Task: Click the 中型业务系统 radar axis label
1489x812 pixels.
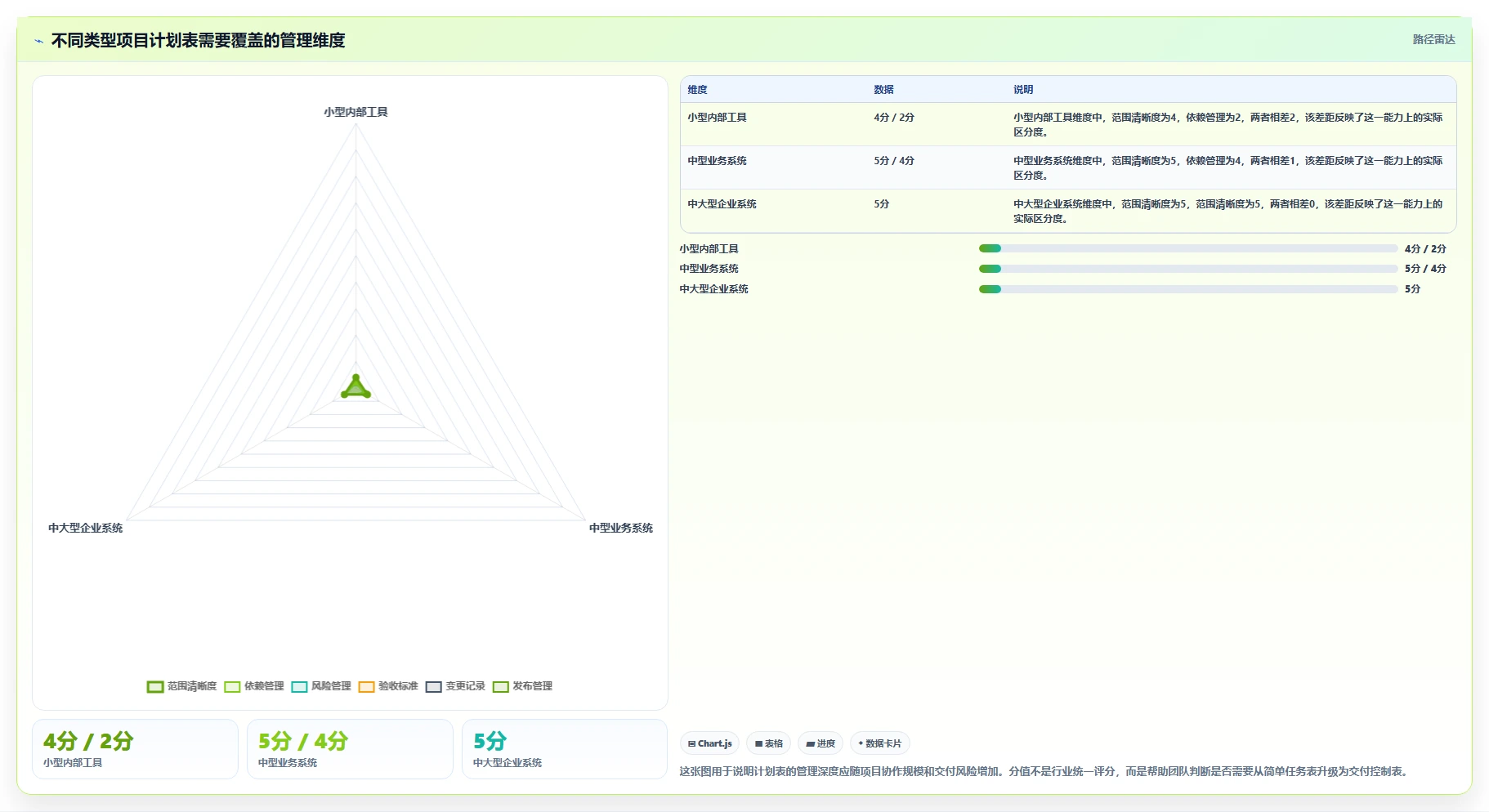Action: 621,528
